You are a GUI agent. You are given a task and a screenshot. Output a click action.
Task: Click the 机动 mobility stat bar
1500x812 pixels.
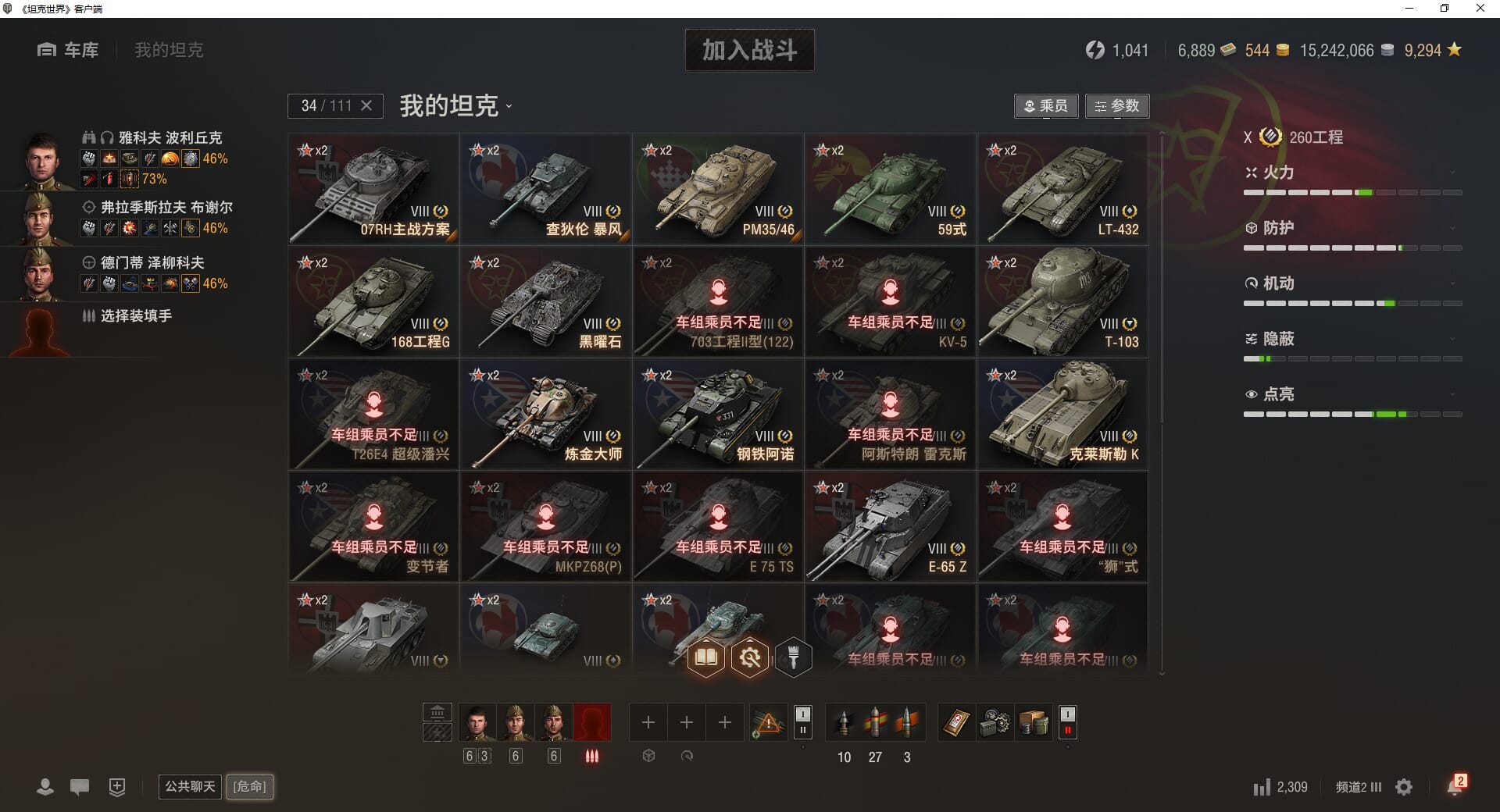click(1352, 303)
